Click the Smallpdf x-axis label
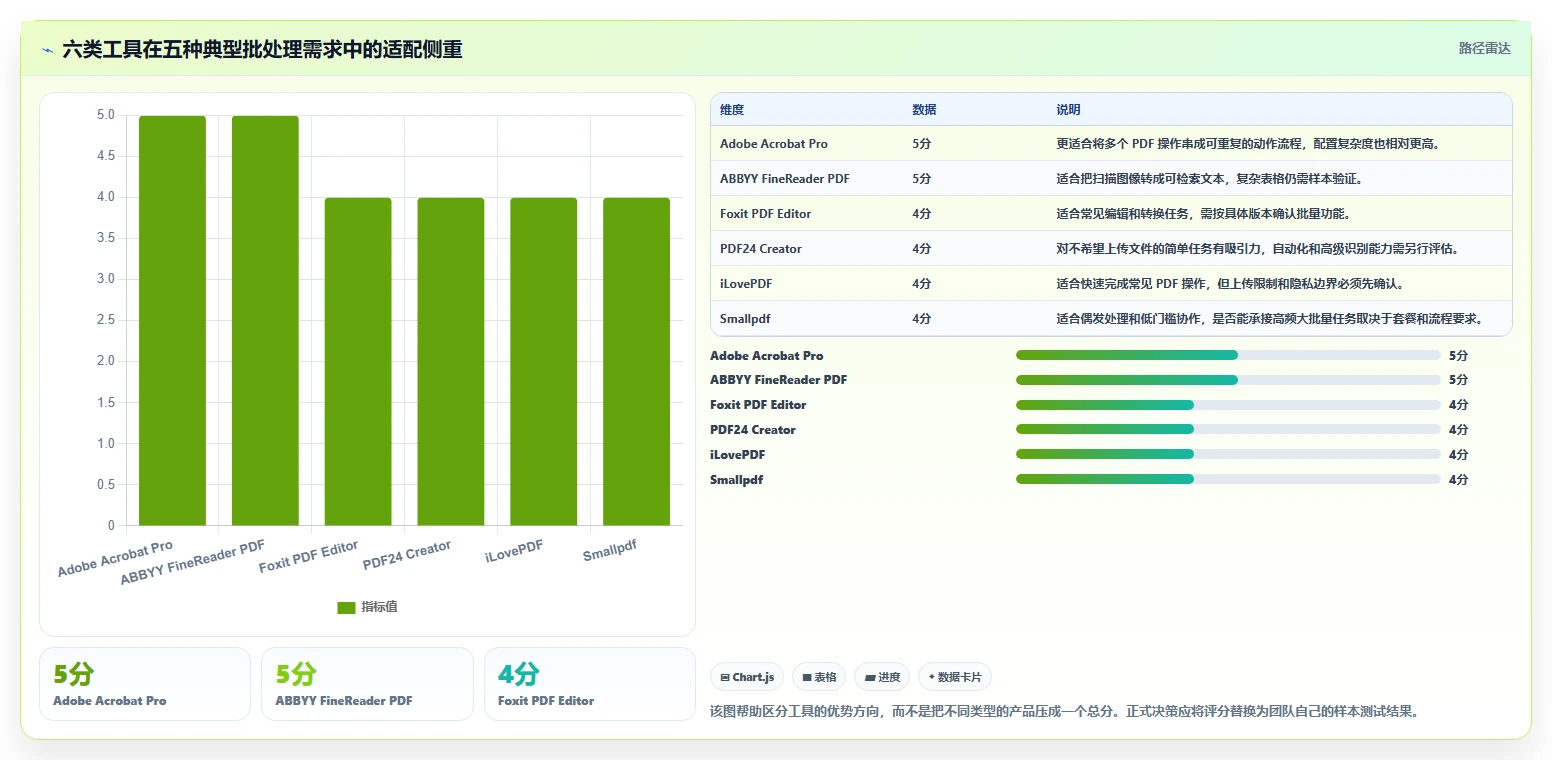Viewport: 1552px width, 760px height. coord(610,550)
